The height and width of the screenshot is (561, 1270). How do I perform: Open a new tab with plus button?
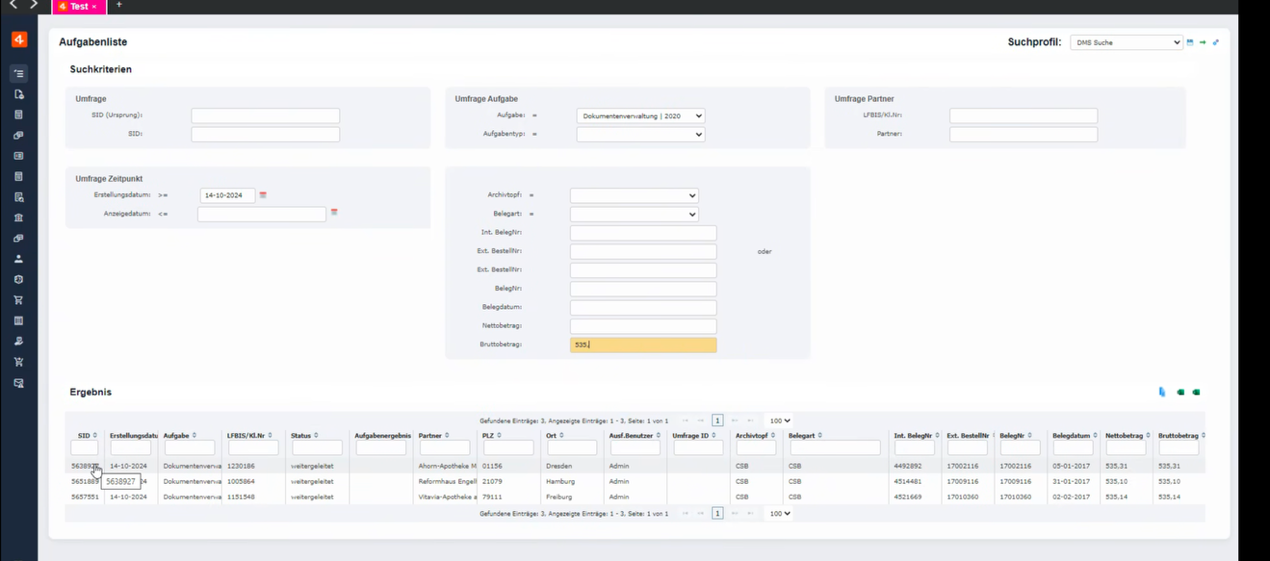[x=119, y=6]
